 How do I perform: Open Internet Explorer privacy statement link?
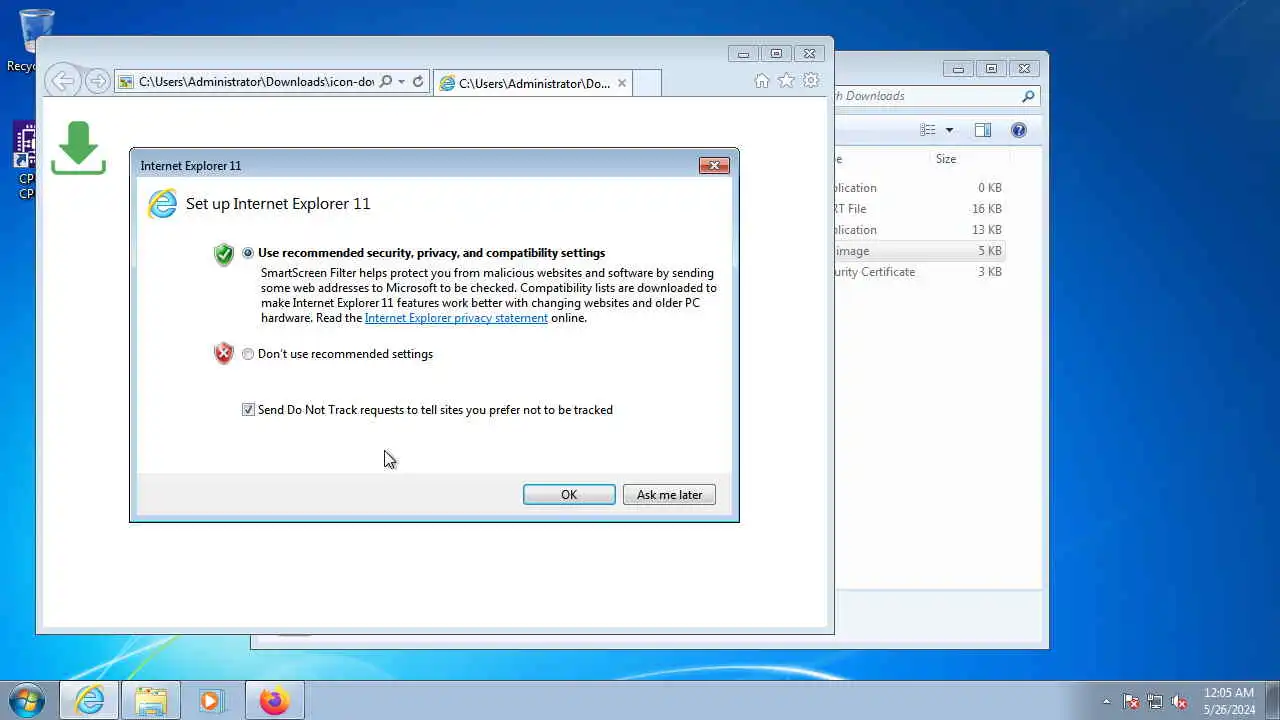[456, 318]
